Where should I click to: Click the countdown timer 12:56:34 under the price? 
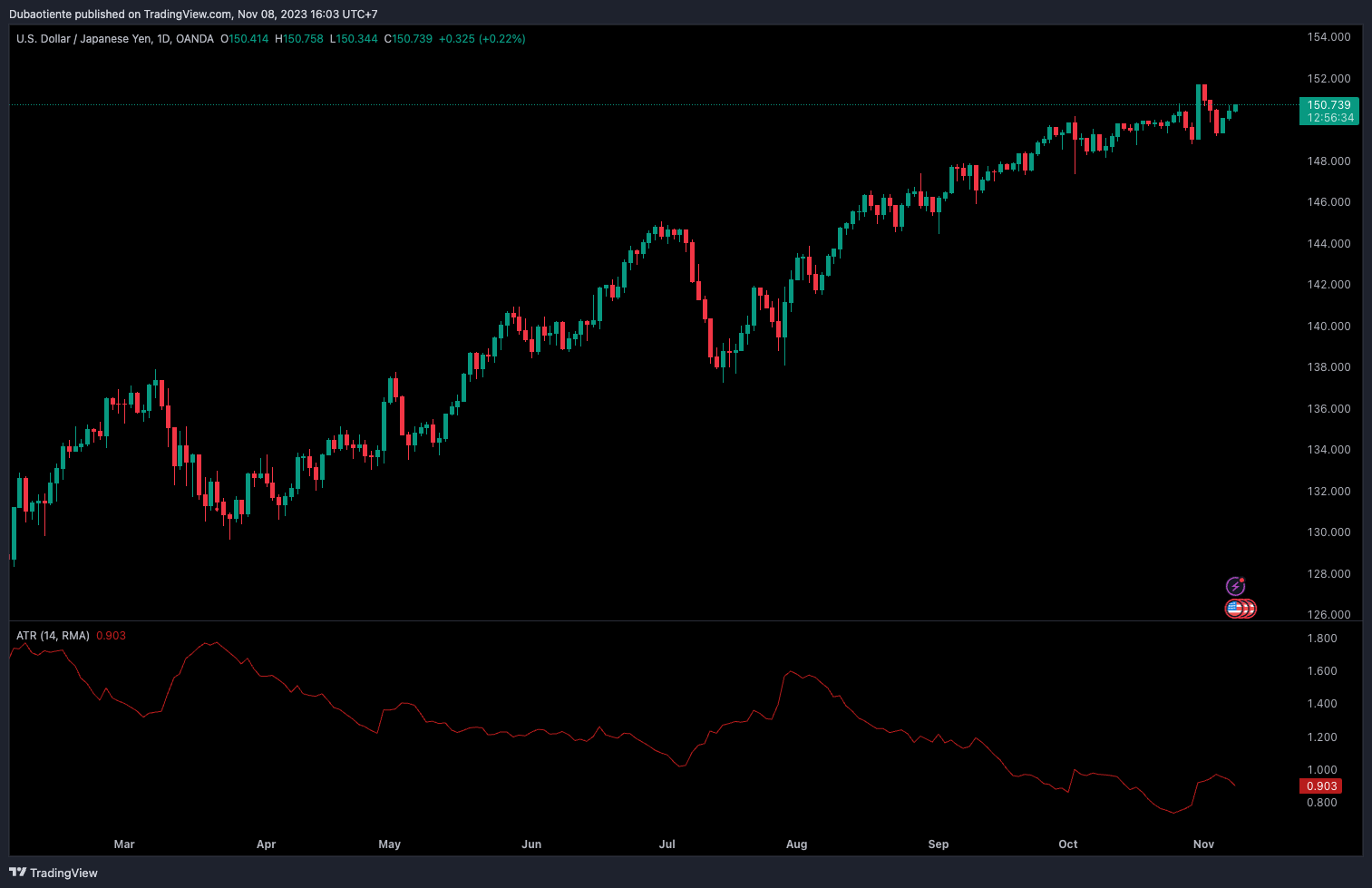1328,118
